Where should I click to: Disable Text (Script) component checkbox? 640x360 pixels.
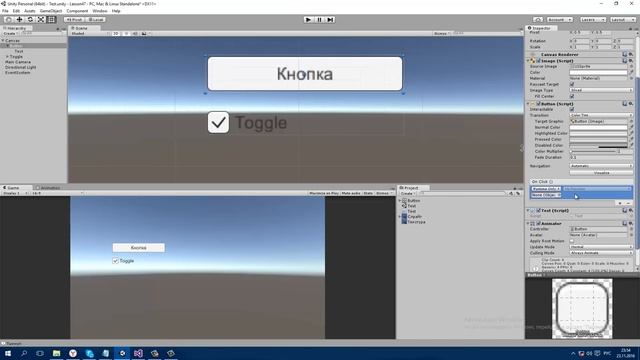[538, 211]
